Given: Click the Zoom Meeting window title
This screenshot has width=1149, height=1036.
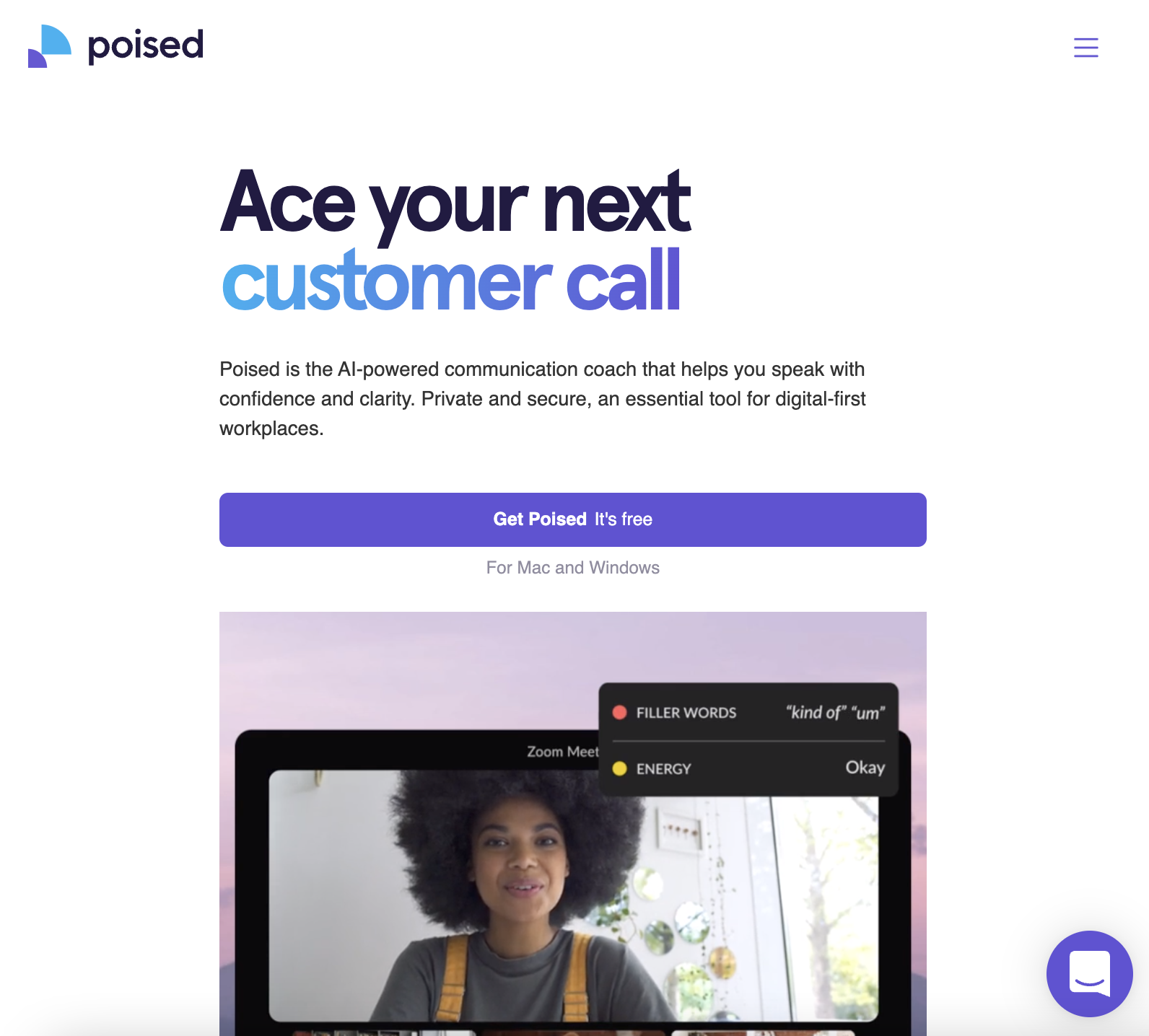Looking at the screenshot, I should point(563,752).
